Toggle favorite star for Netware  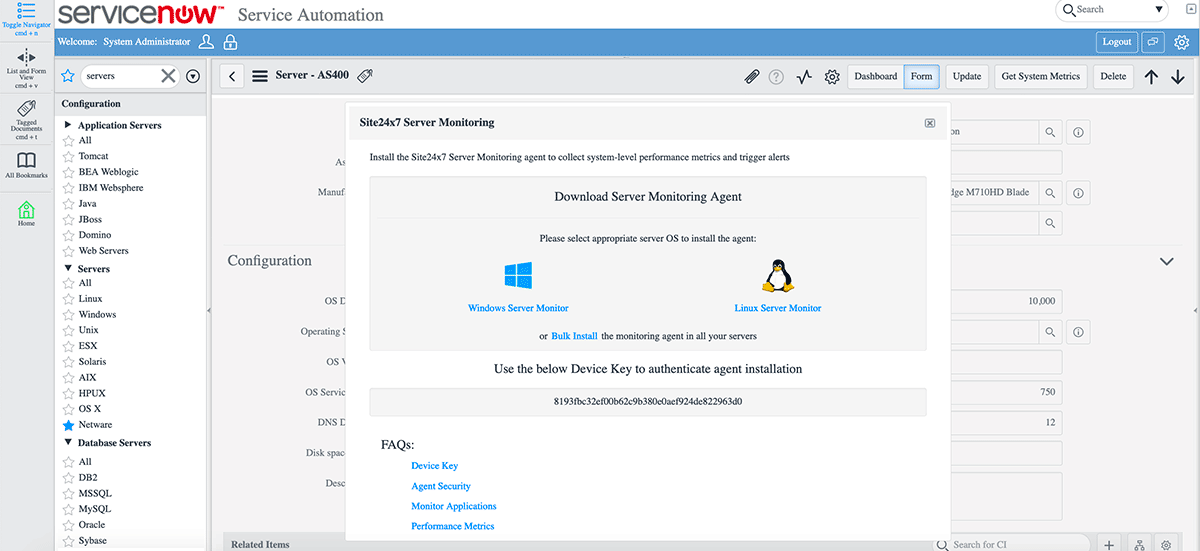pyautogui.click(x=68, y=425)
